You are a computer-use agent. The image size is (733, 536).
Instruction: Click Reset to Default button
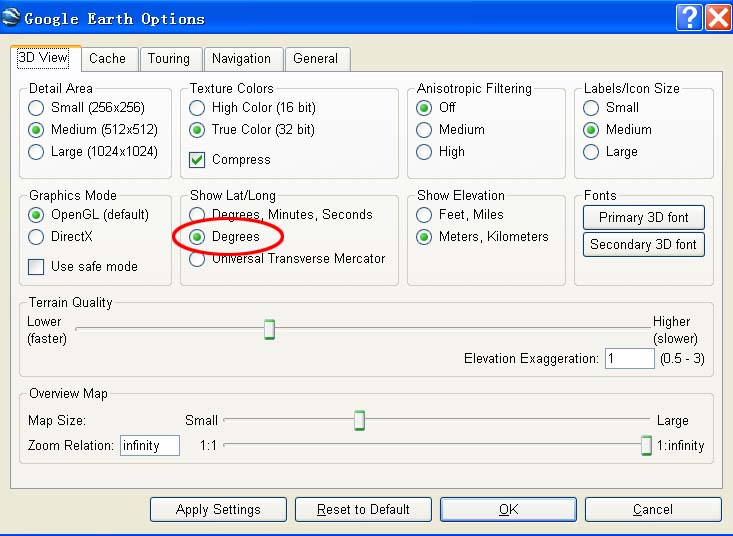[x=363, y=510]
